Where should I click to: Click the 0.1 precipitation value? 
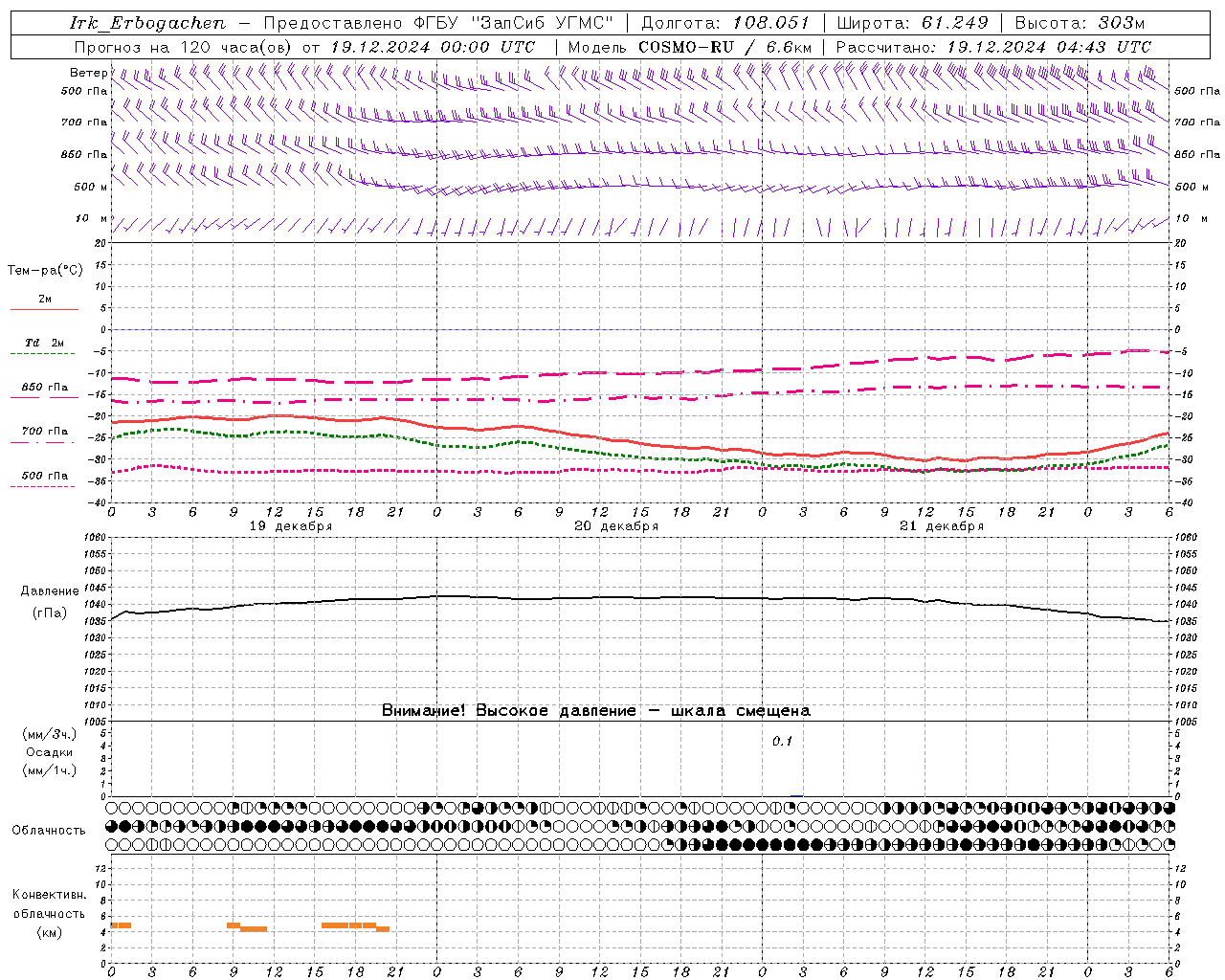pos(783,742)
